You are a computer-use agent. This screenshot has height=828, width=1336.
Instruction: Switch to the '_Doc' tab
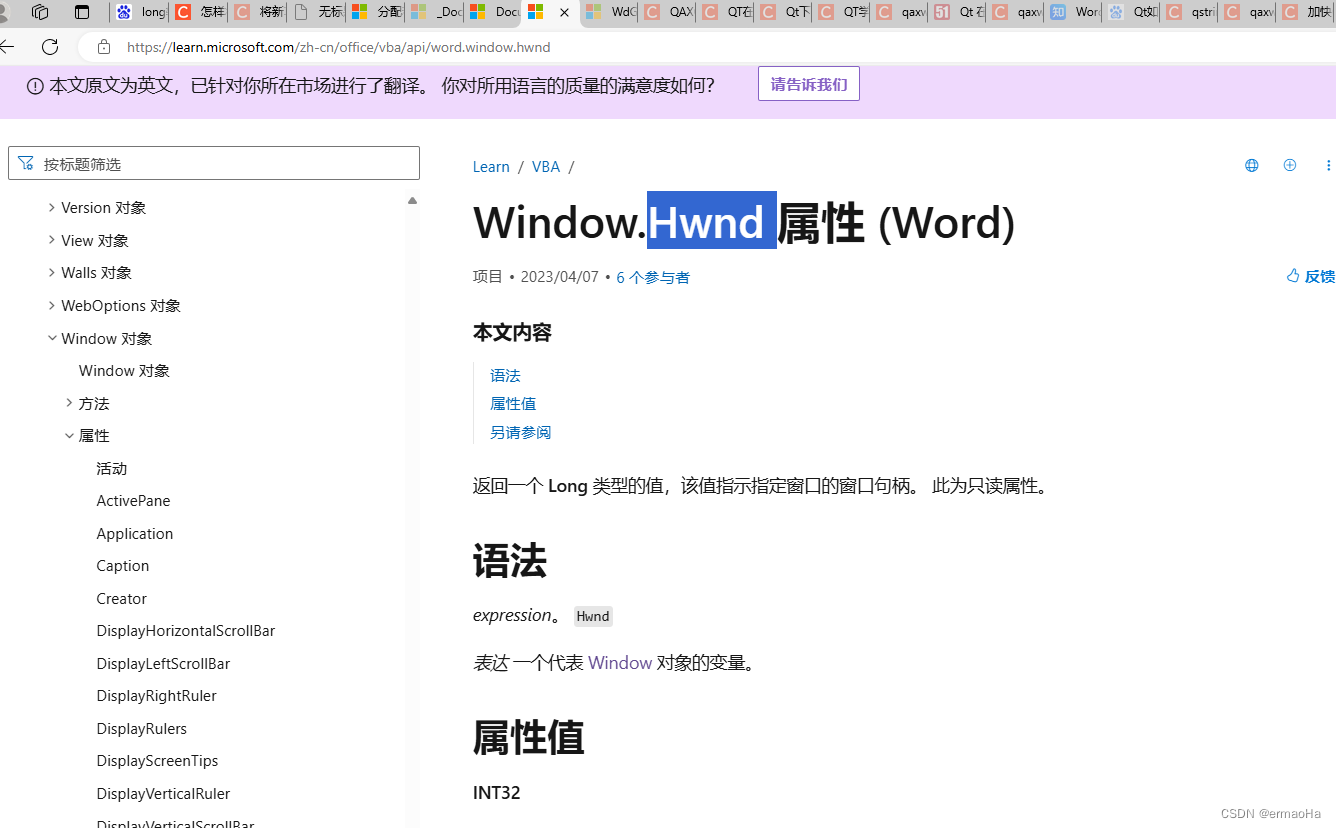[x=435, y=12]
